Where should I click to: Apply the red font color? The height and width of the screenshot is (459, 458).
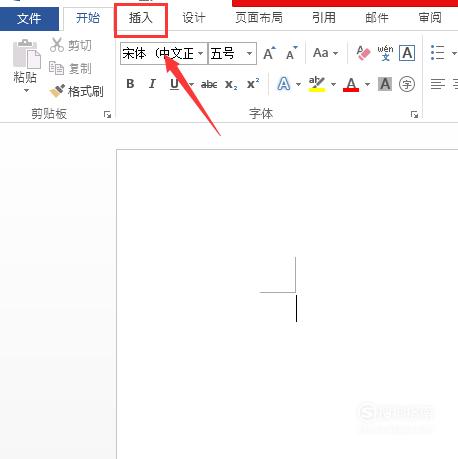pos(351,84)
